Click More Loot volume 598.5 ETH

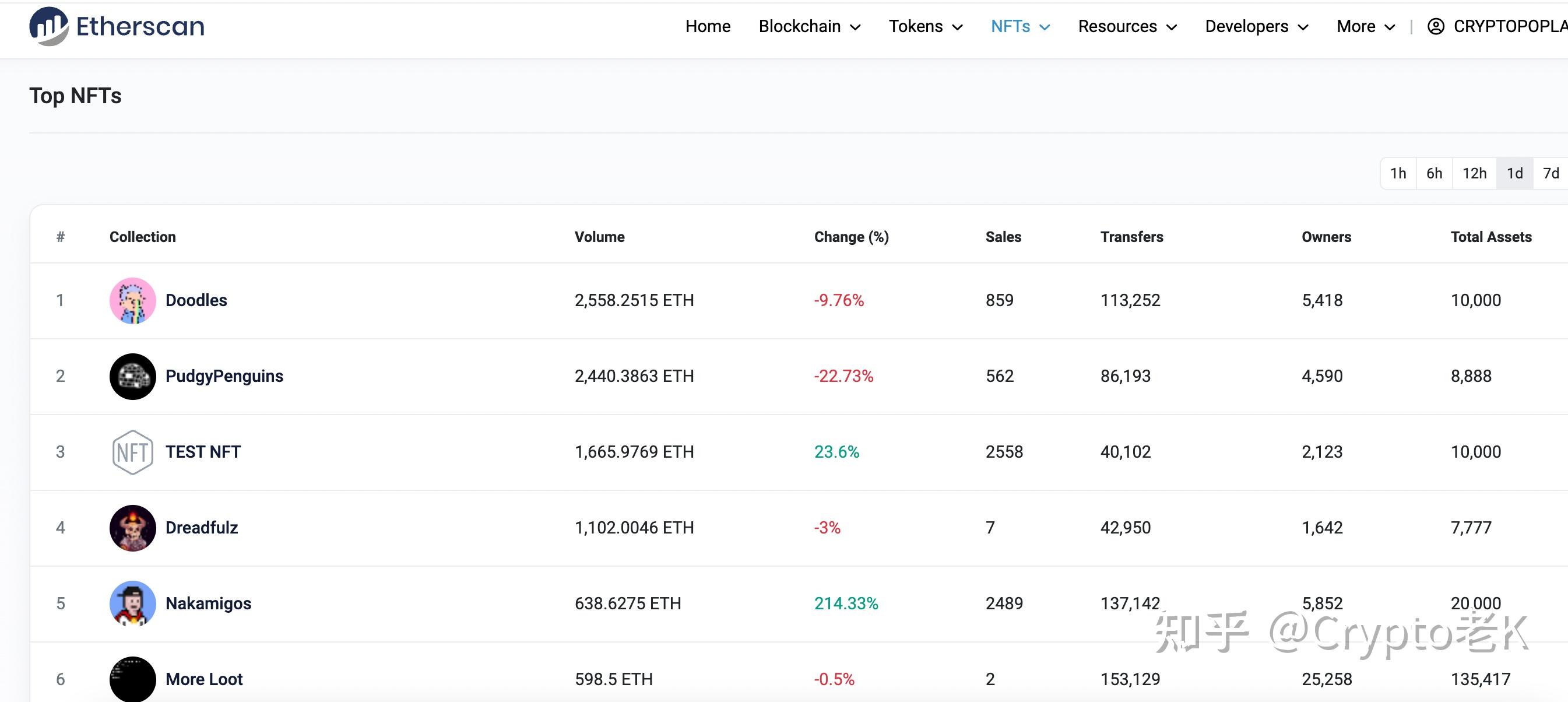(x=614, y=679)
